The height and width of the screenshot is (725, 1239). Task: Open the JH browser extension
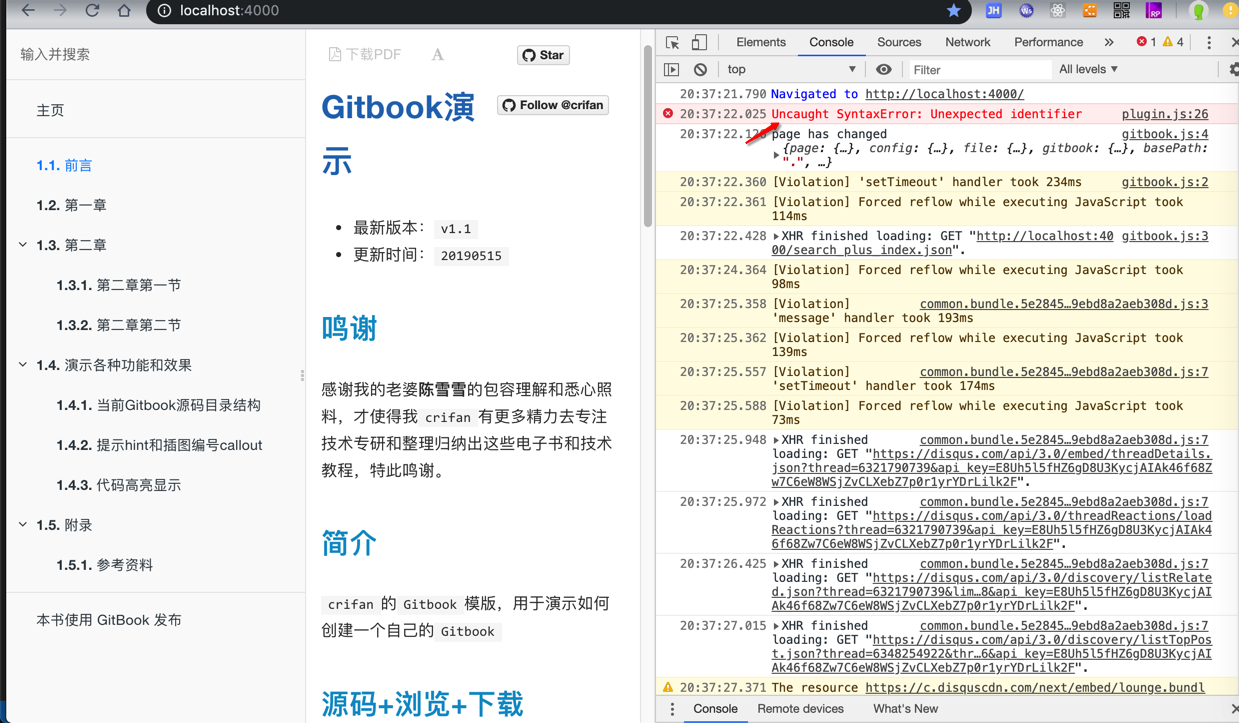click(x=993, y=11)
